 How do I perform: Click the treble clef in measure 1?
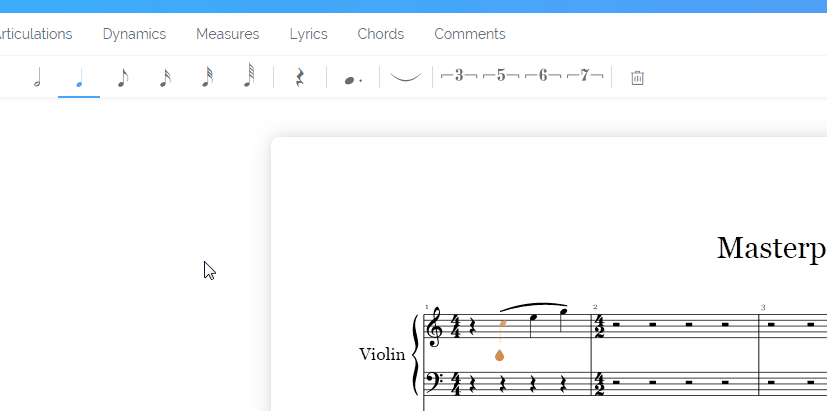436,327
